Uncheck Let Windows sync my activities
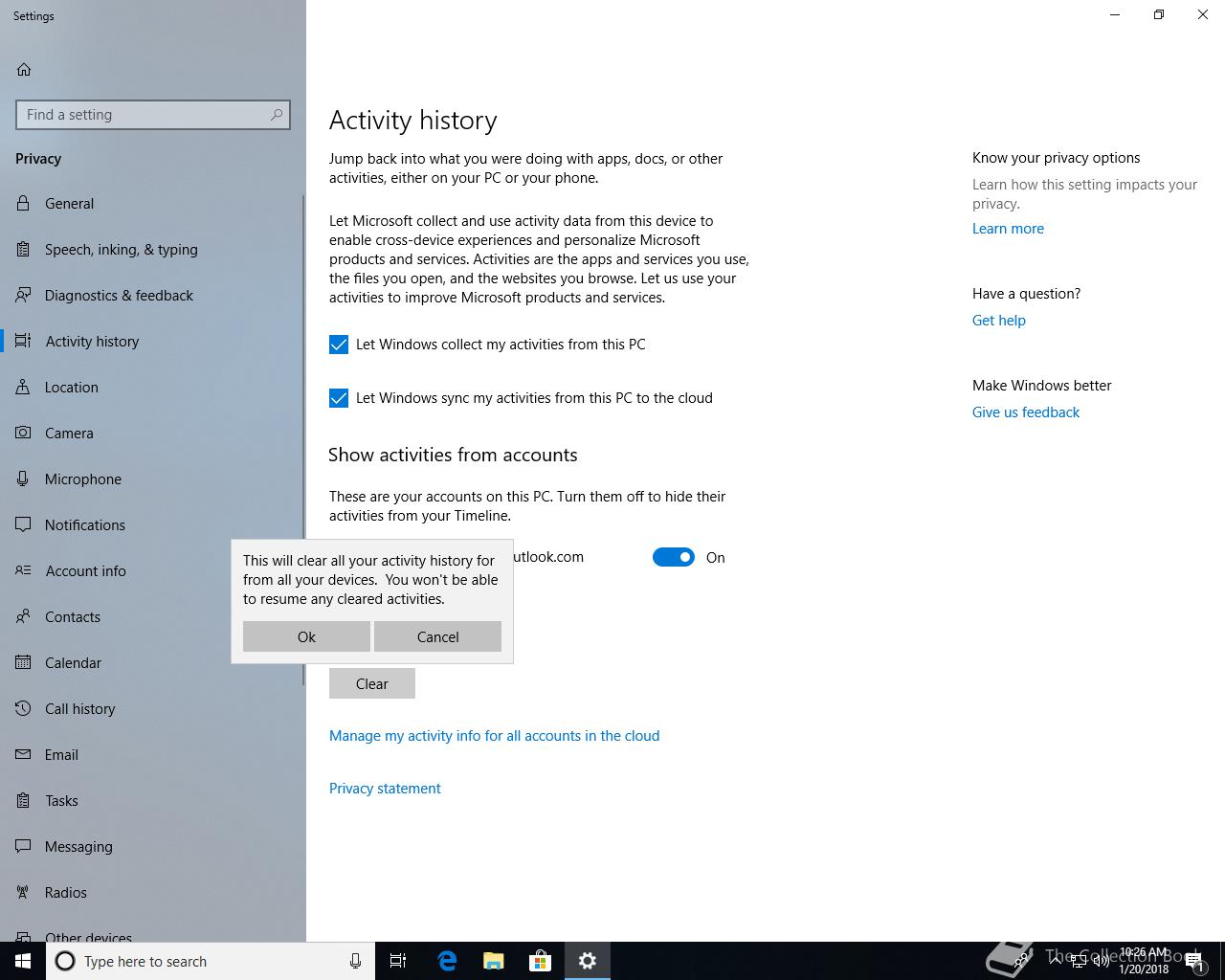The height and width of the screenshot is (980, 1225). pos(339,398)
